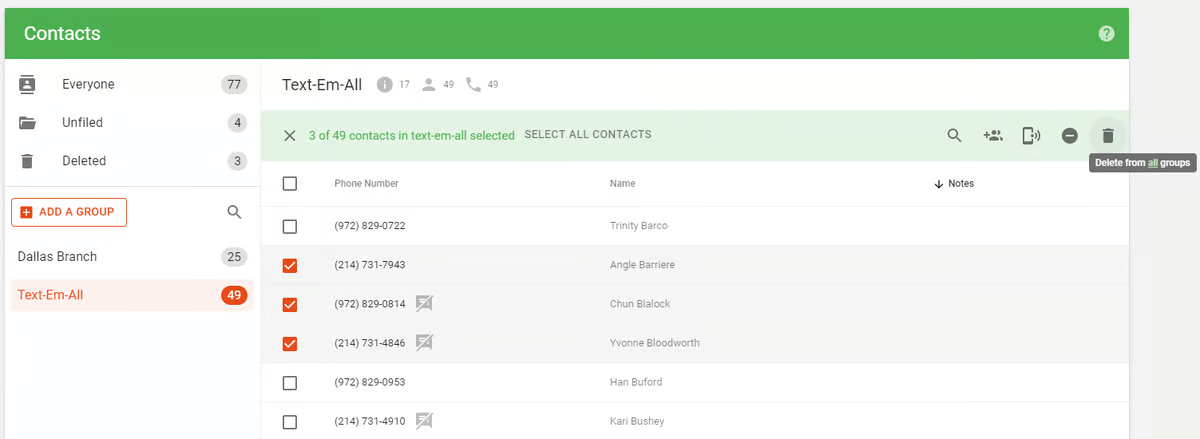Click the phone broadcast icon in toolbar
This screenshot has height=439, width=1200.
coord(1031,135)
